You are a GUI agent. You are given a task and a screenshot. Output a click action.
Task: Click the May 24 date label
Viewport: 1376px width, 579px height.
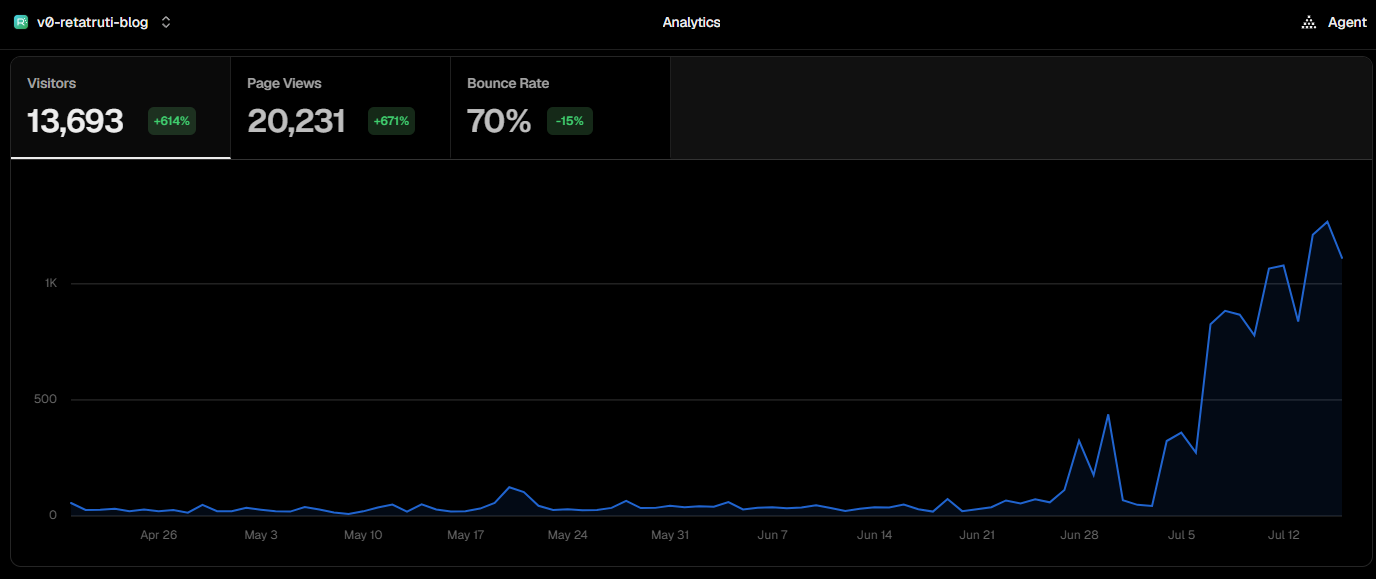567,535
